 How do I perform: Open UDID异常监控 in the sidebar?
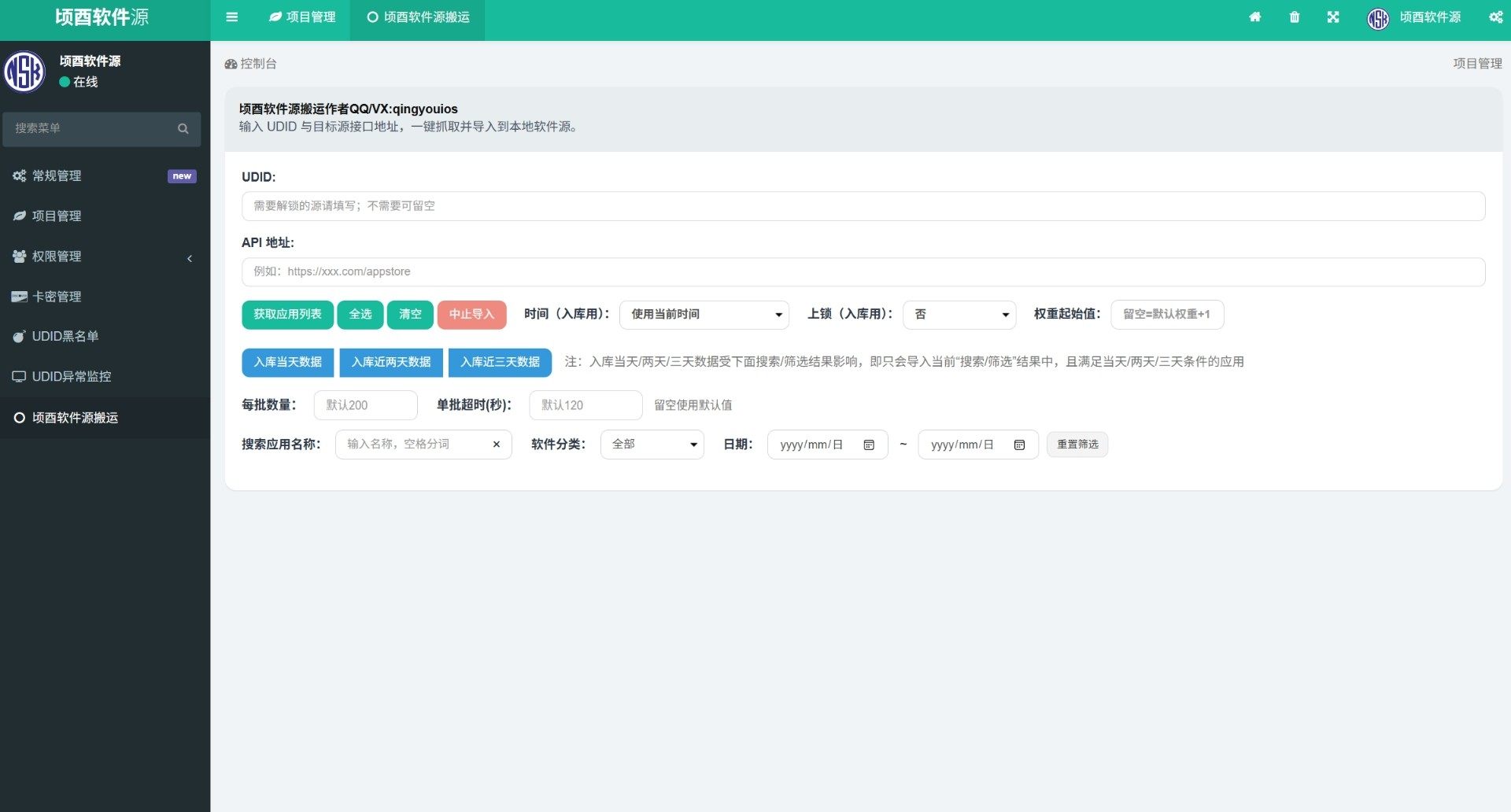pyautogui.click(x=105, y=377)
